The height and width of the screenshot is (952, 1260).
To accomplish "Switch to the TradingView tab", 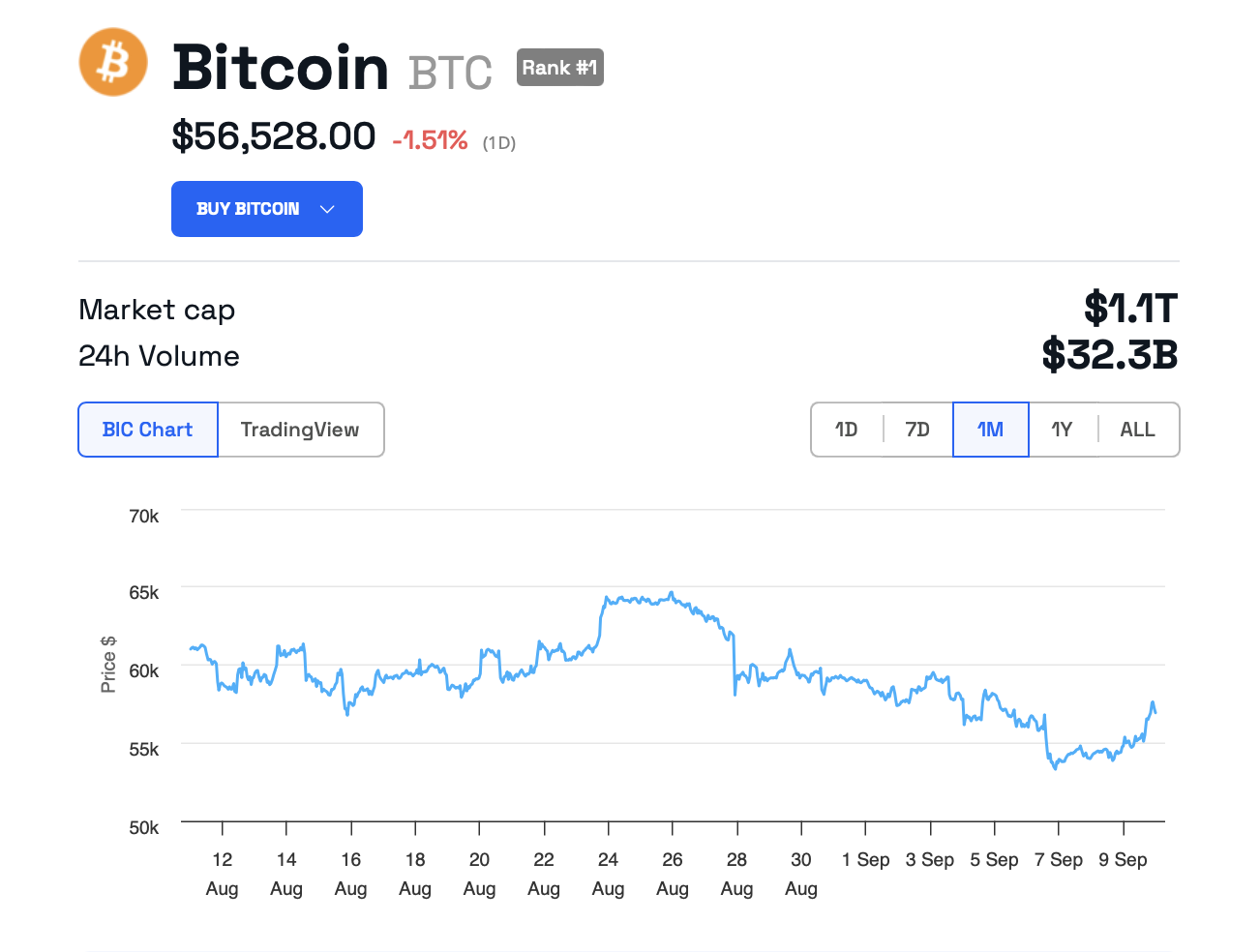I will 300,430.
